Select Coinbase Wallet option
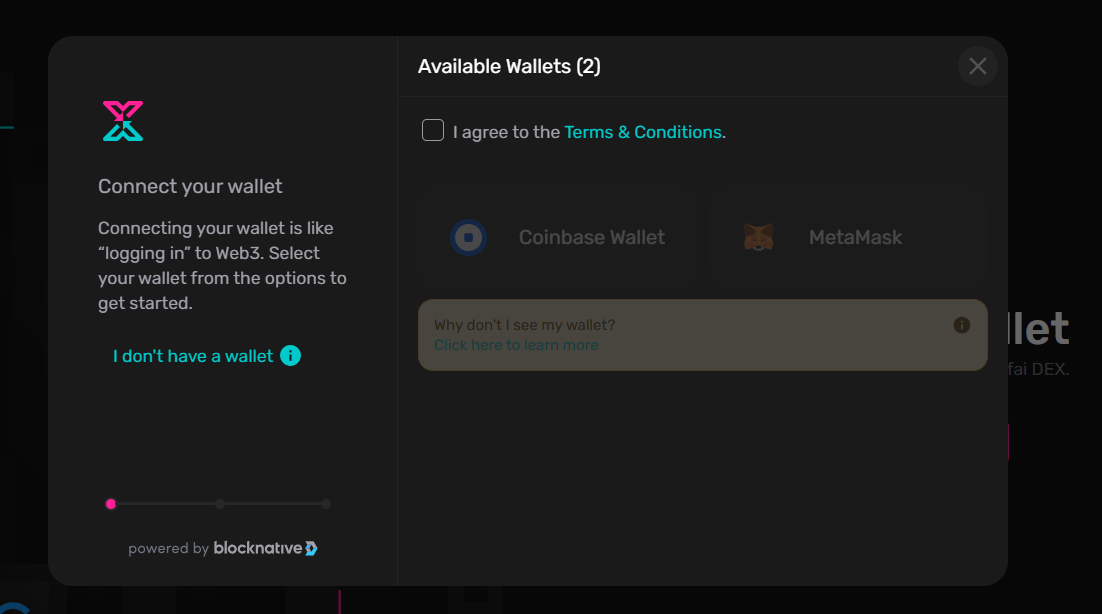 point(561,237)
